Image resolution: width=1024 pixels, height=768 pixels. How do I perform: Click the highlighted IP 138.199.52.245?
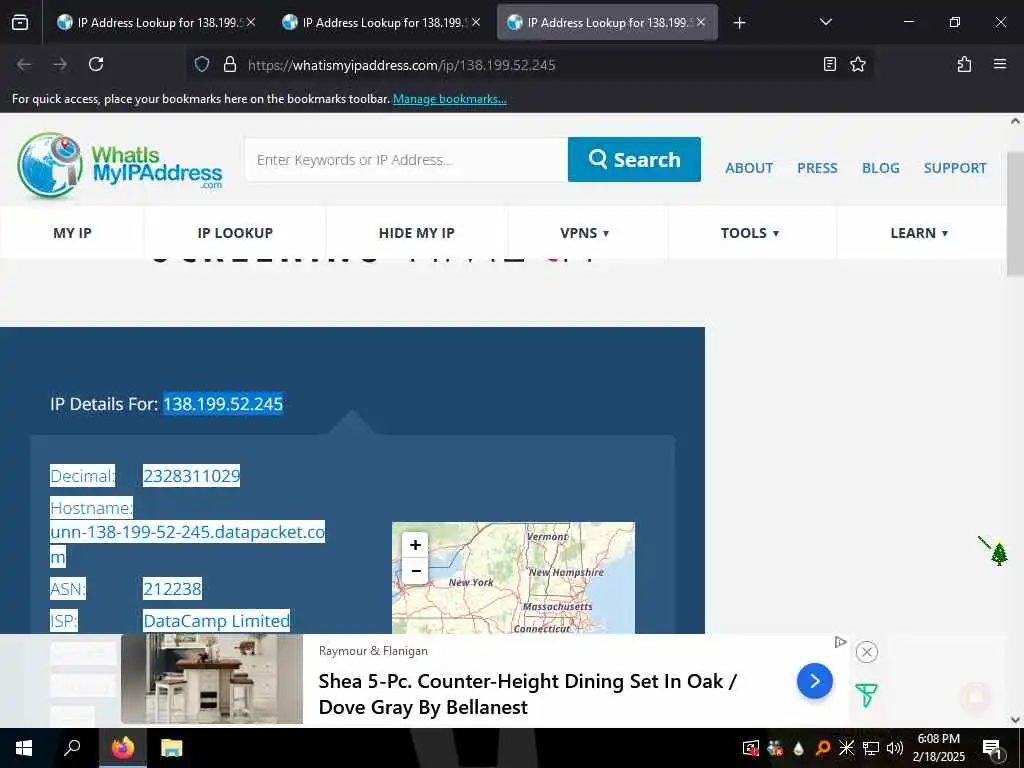click(x=223, y=404)
